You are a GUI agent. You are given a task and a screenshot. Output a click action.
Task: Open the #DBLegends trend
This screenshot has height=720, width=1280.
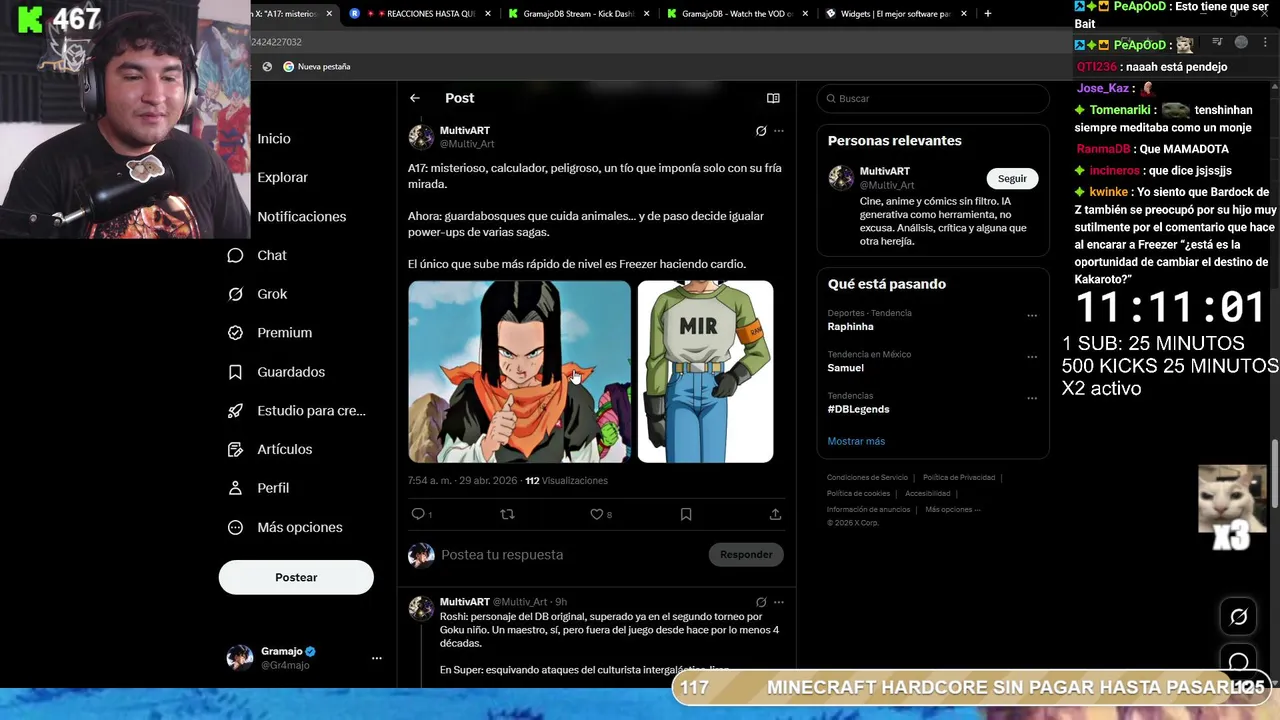point(858,409)
